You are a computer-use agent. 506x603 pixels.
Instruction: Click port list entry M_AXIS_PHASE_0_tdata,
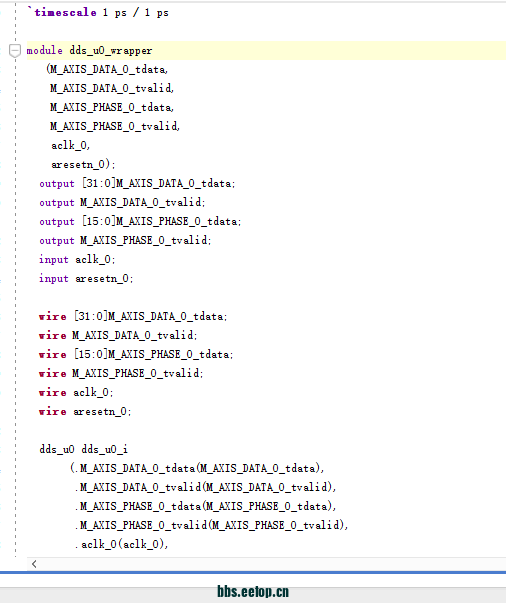pyautogui.click(x=112, y=107)
